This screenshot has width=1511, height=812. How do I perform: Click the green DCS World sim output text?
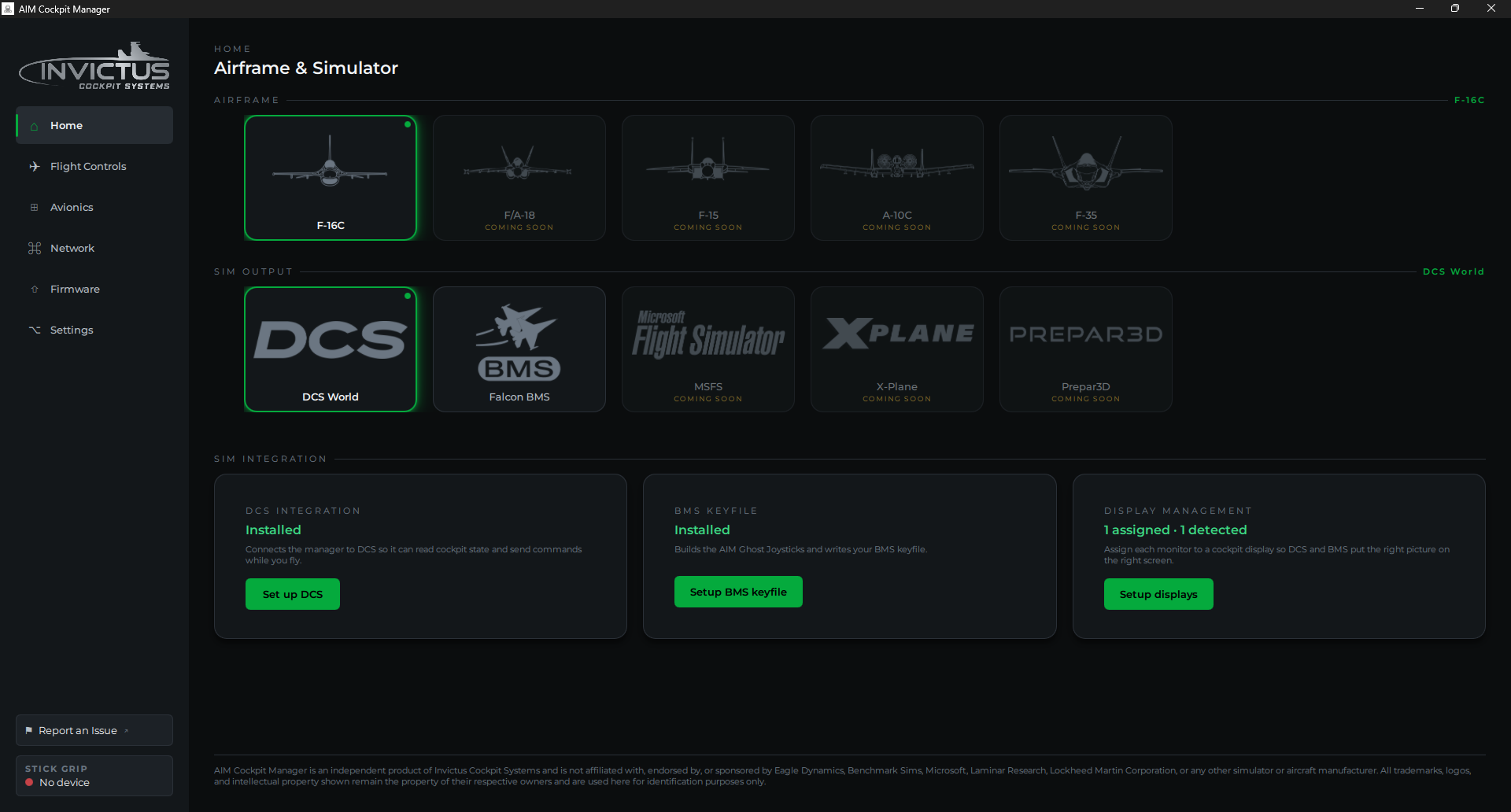click(1454, 271)
